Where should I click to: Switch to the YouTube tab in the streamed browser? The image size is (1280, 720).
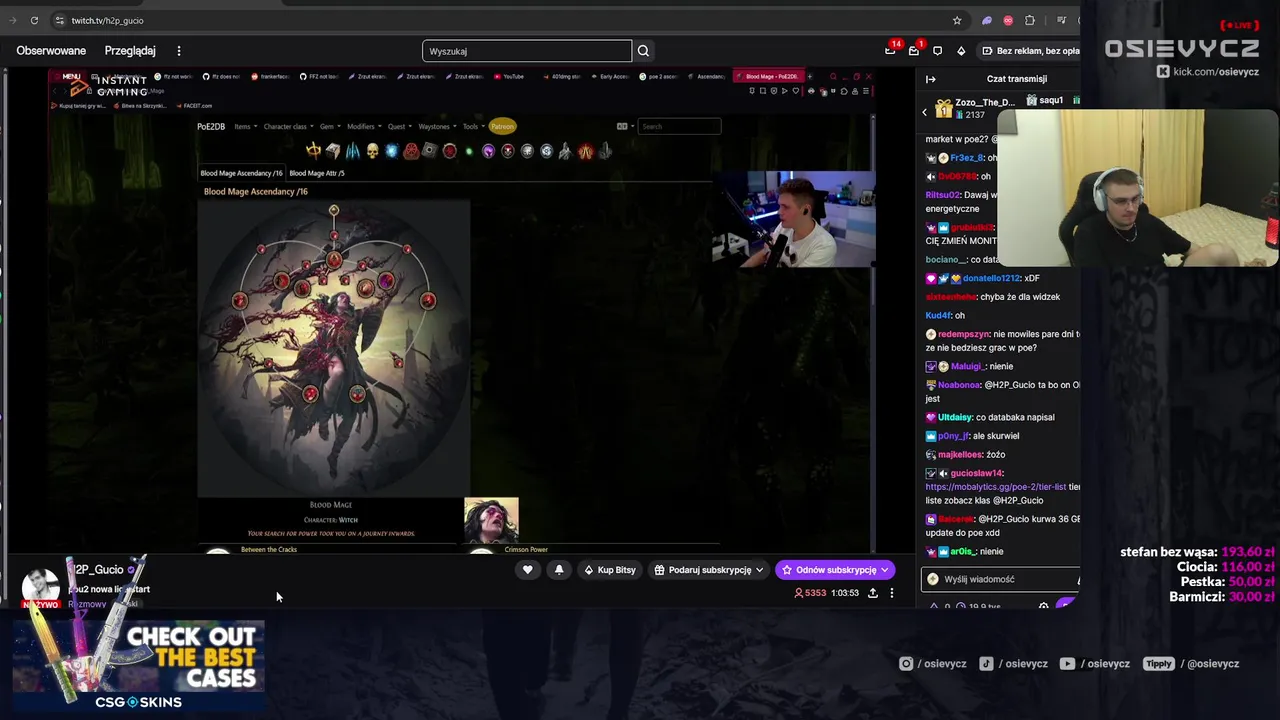click(x=509, y=77)
